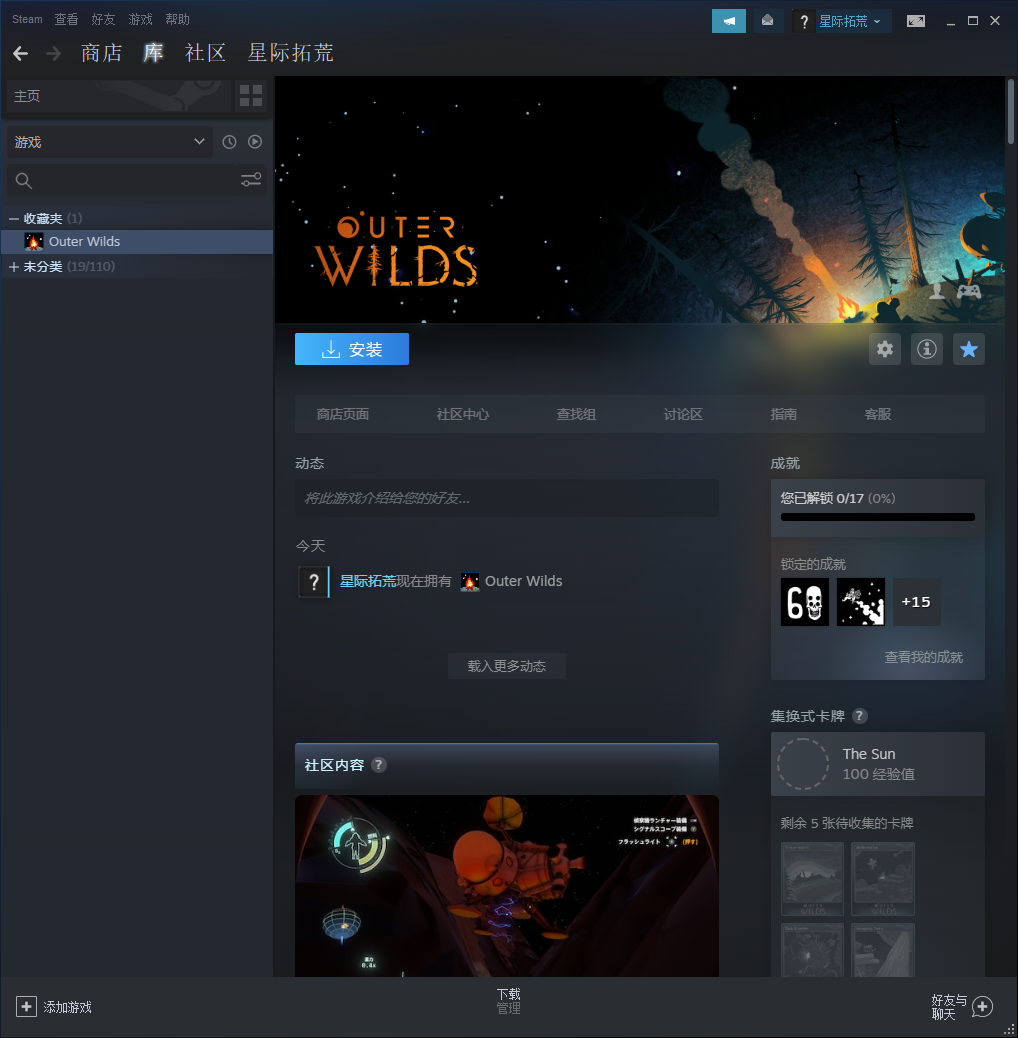
Task: Go to the 社区 tab
Action: [206, 53]
